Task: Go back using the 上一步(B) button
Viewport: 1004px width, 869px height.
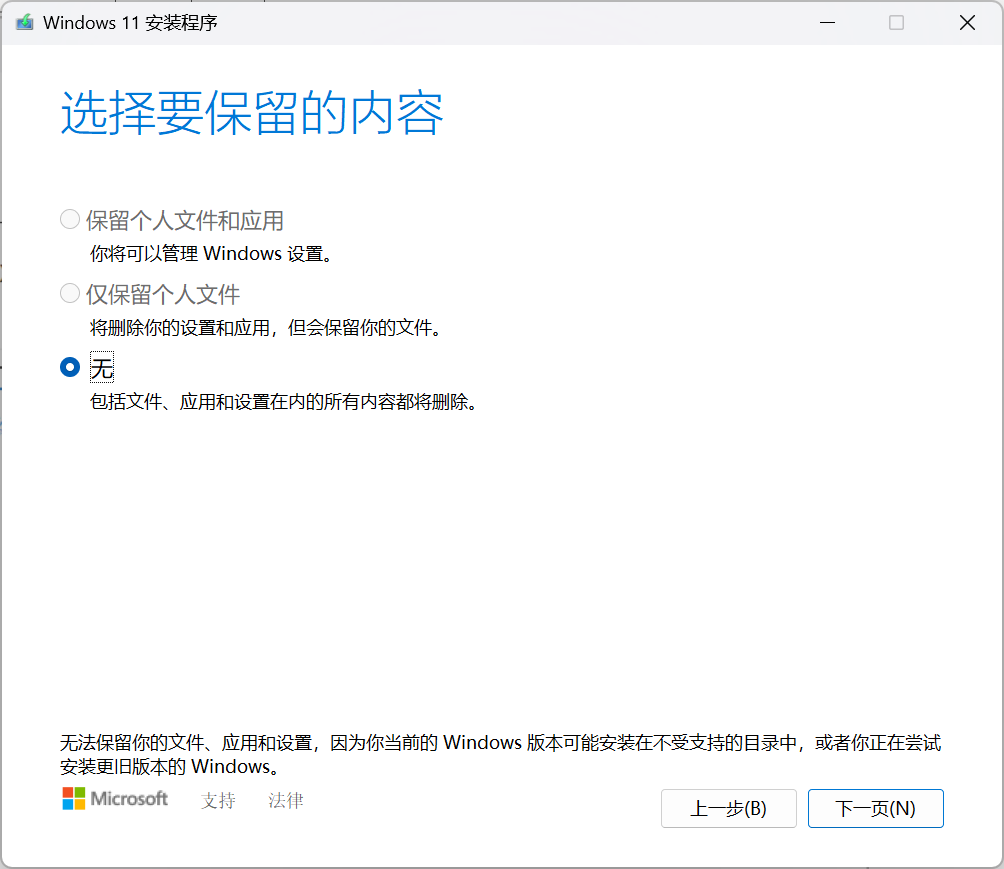Action: pos(729,808)
